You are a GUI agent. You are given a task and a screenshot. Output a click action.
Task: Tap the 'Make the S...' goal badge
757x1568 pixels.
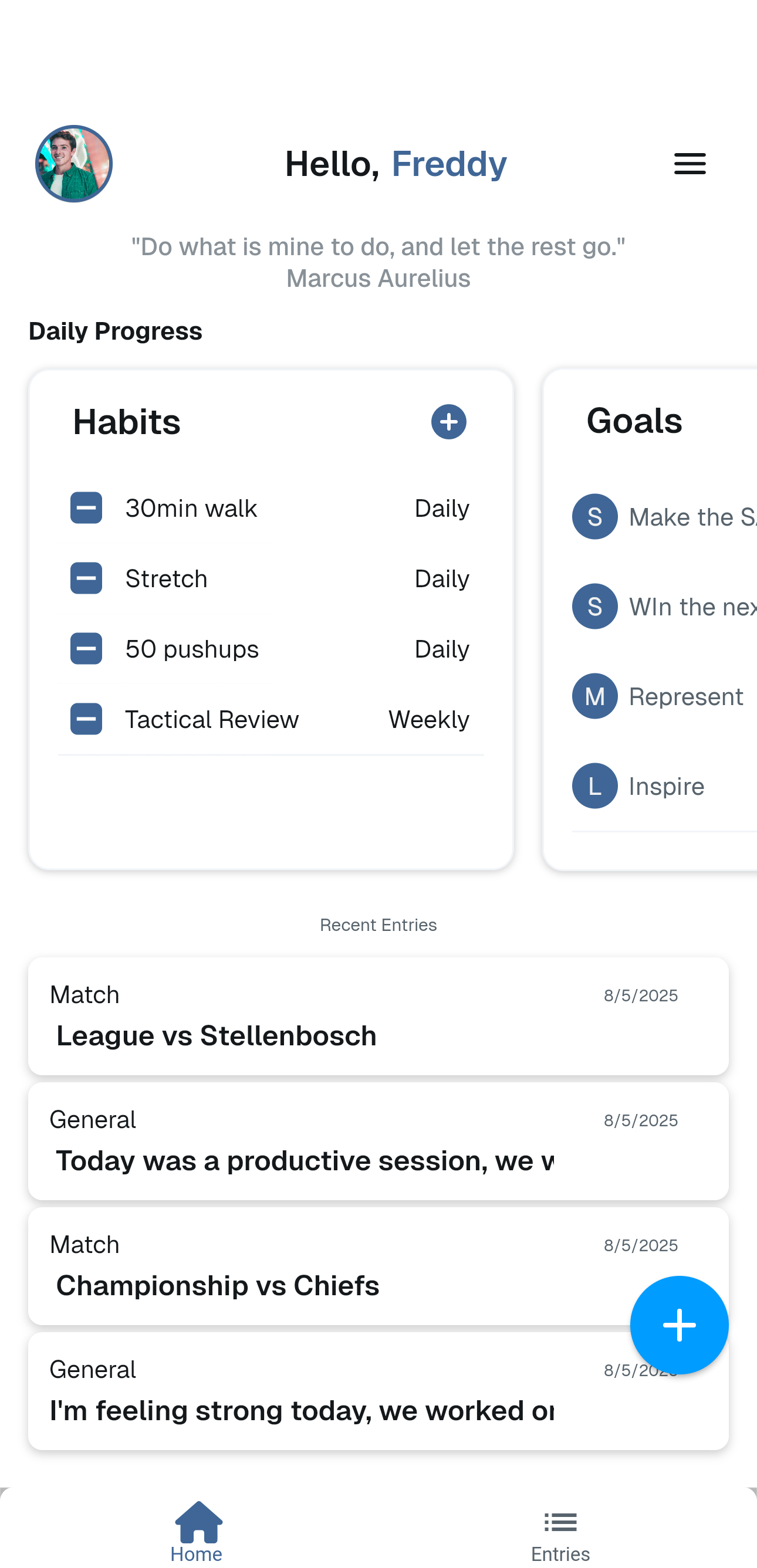click(595, 517)
